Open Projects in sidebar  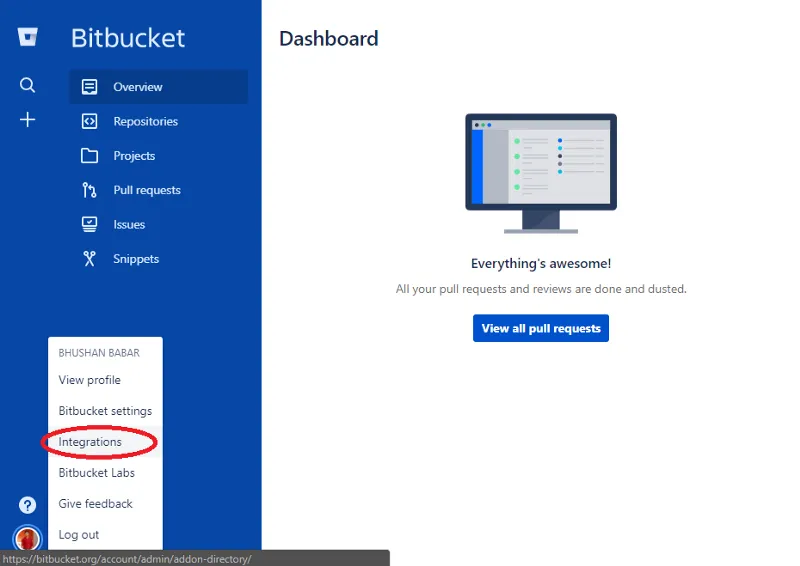(x=159, y=156)
